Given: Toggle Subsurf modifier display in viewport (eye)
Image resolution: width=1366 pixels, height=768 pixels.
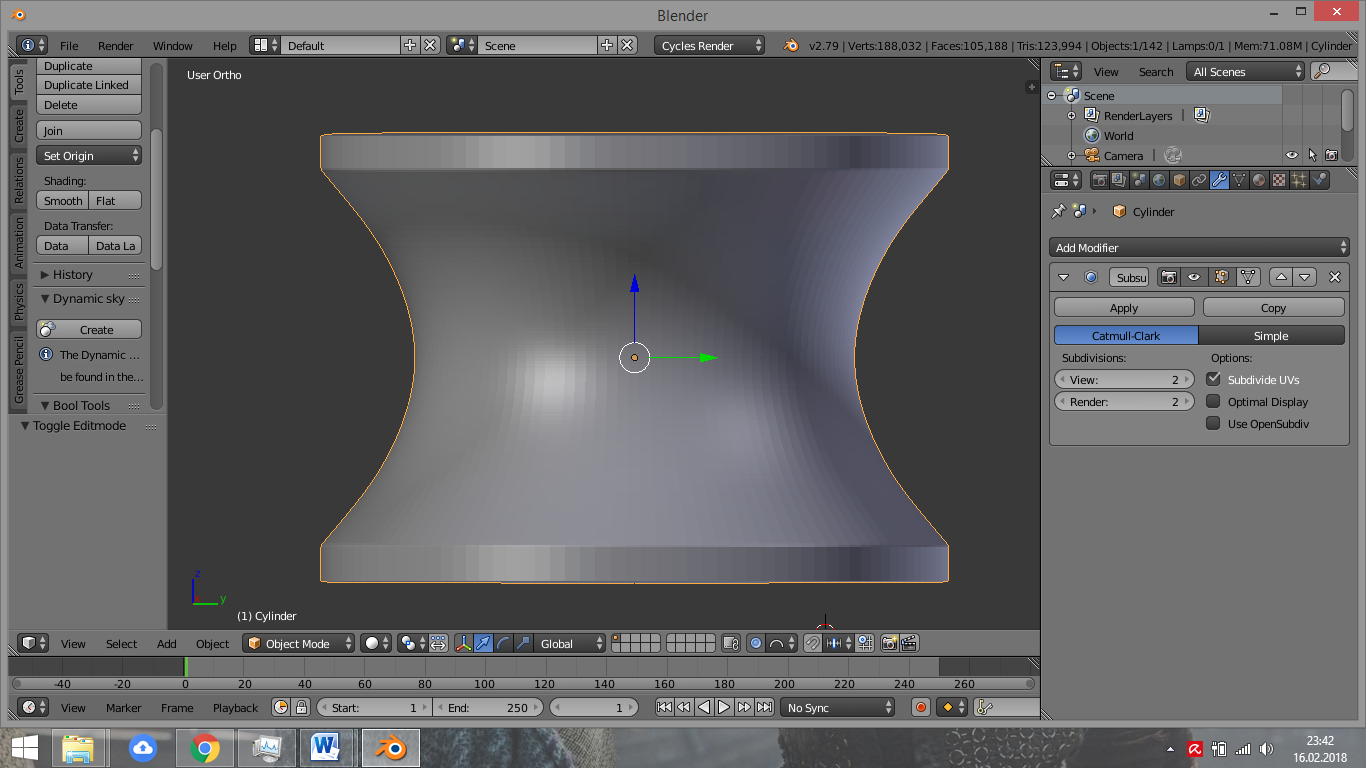Looking at the screenshot, I should pos(1194,277).
